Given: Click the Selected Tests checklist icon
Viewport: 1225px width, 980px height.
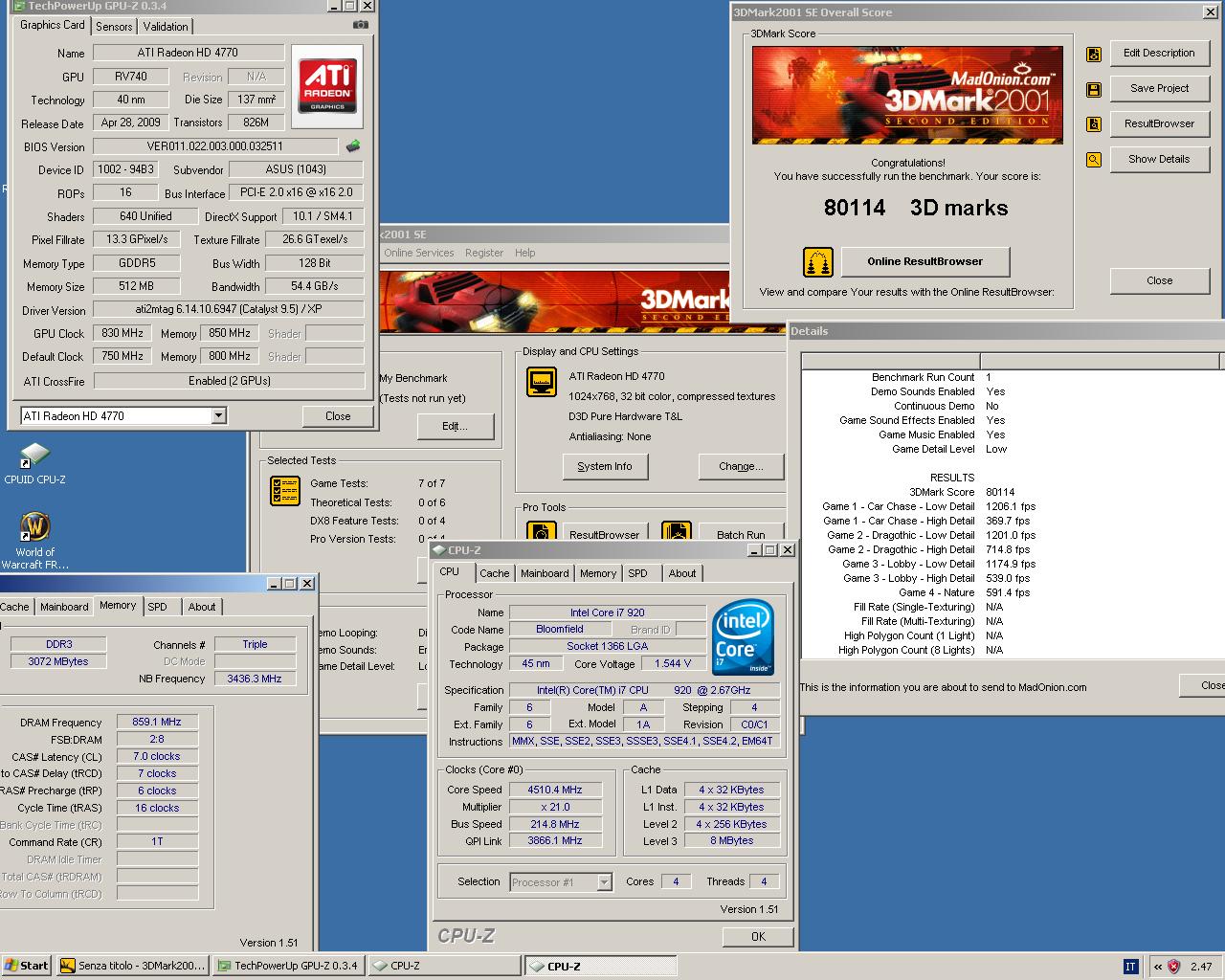Looking at the screenshot, I should tap(285, 491).
